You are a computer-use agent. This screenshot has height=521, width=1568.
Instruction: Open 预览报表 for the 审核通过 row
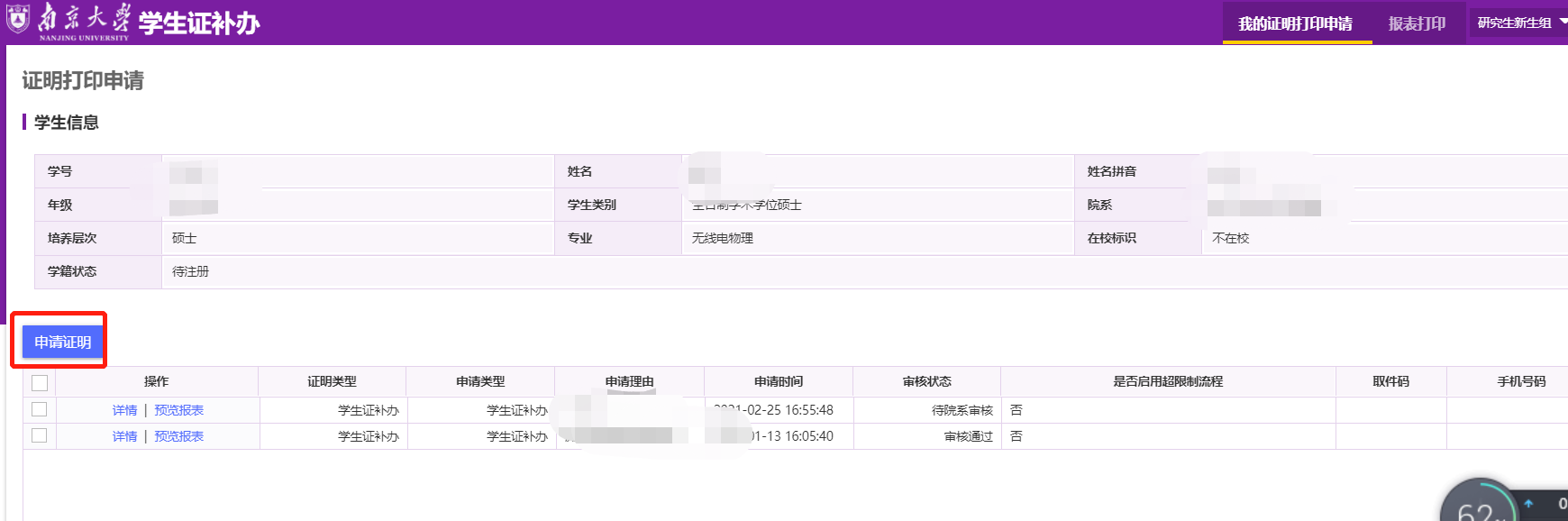point(178,436)
